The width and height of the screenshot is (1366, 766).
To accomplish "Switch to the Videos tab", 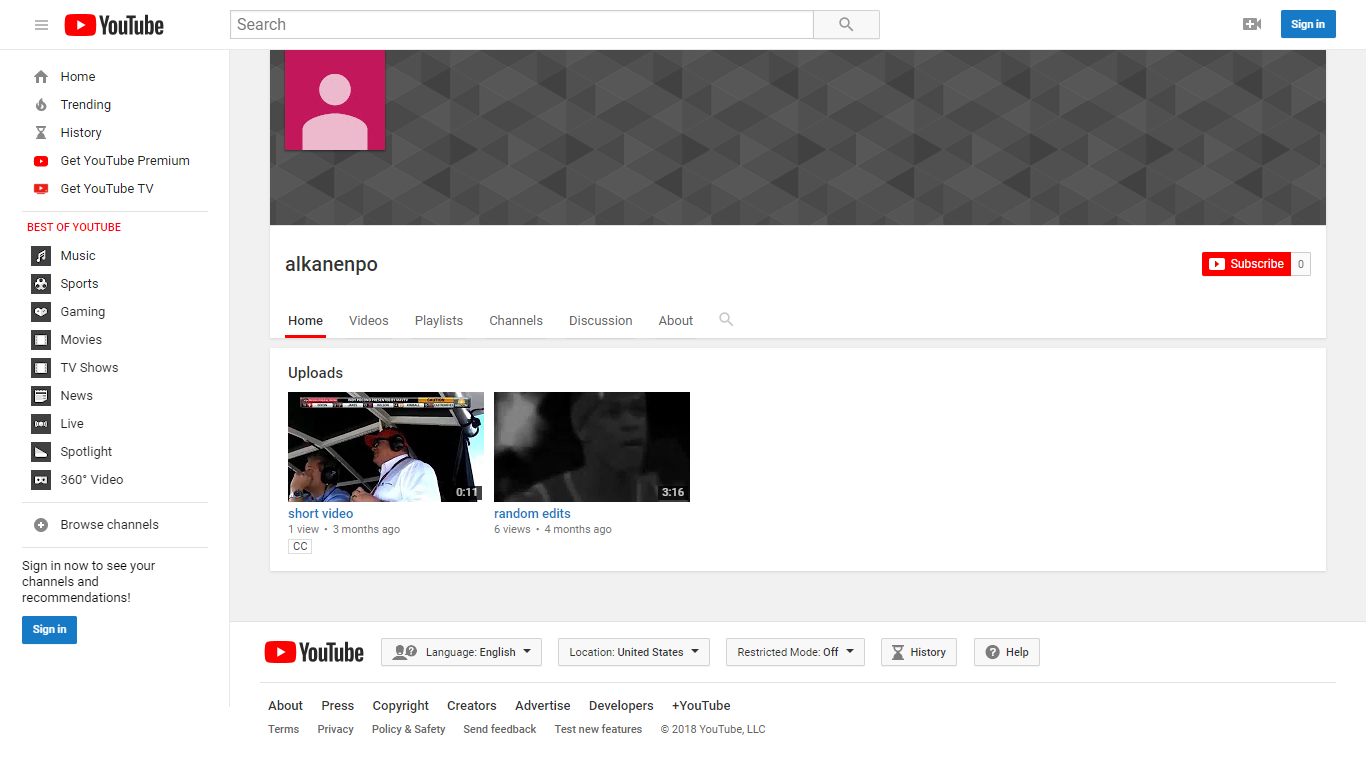I will coord(369,321).
